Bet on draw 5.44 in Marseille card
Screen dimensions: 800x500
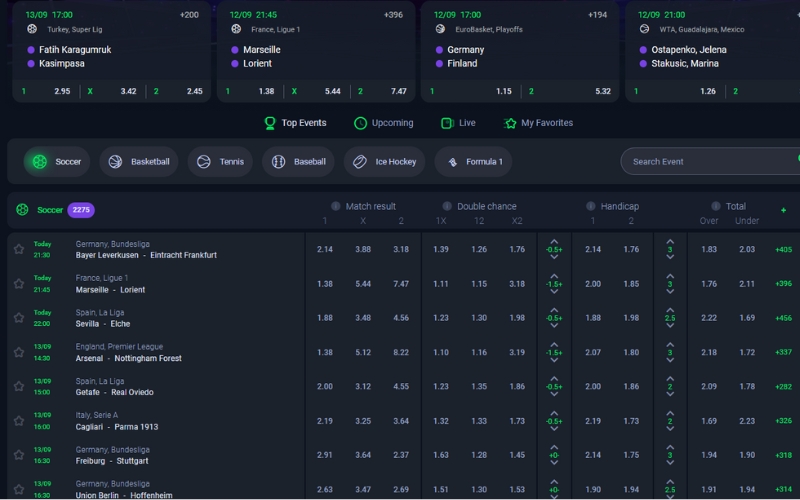316,91
